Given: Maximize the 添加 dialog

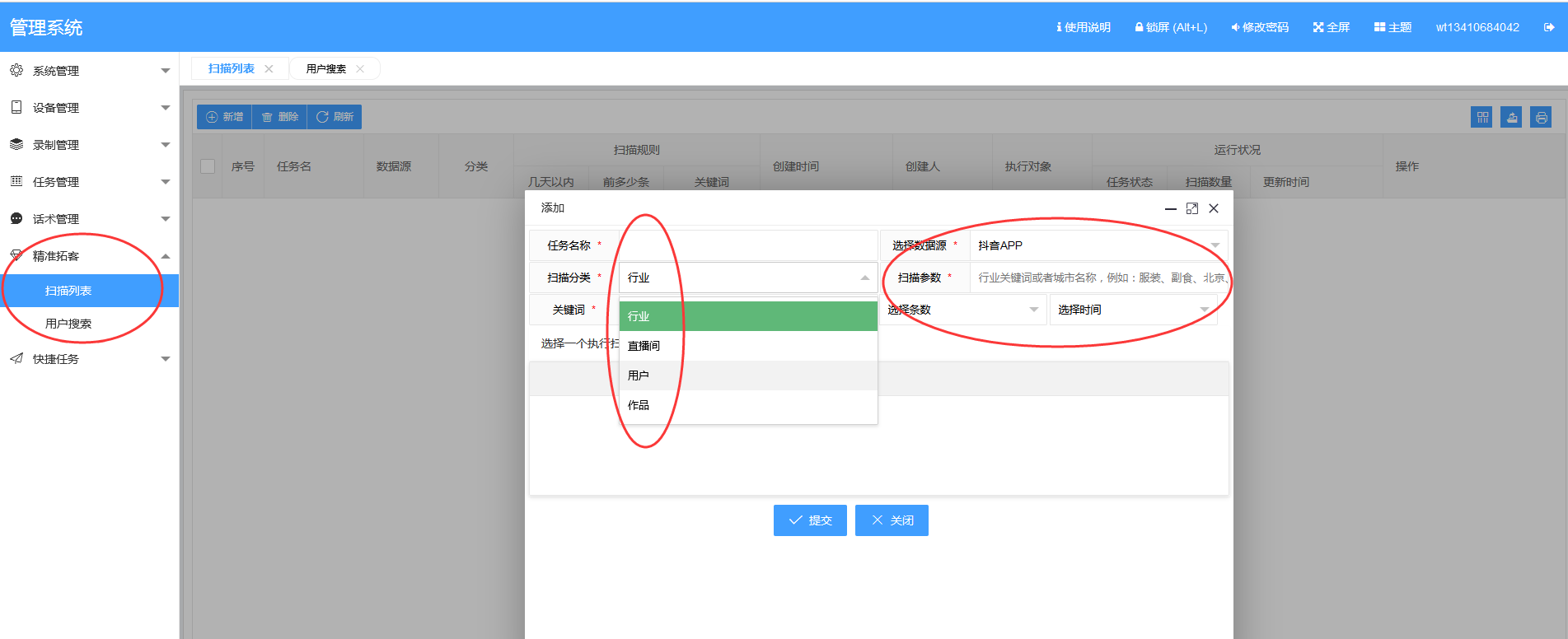Looking at the screenshot, I should [1192, 208].
